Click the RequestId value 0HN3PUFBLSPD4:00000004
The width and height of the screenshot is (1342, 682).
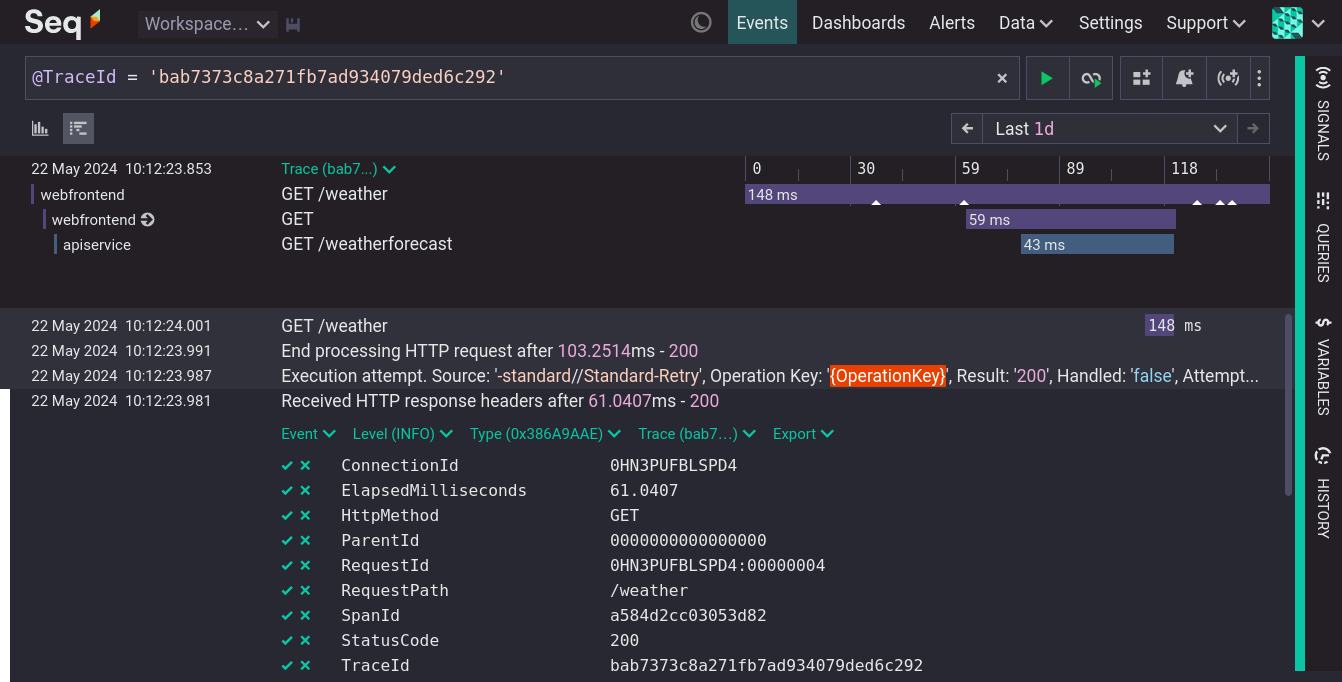click(x=717, y=566)
